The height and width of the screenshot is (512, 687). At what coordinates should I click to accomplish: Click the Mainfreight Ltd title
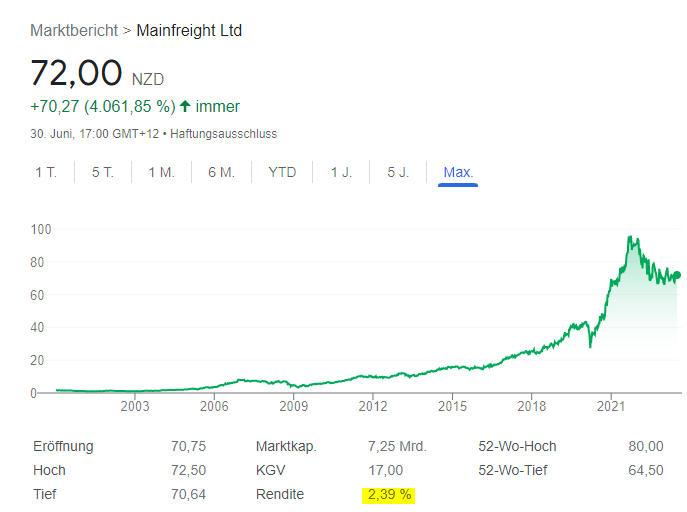coord(189,30)
